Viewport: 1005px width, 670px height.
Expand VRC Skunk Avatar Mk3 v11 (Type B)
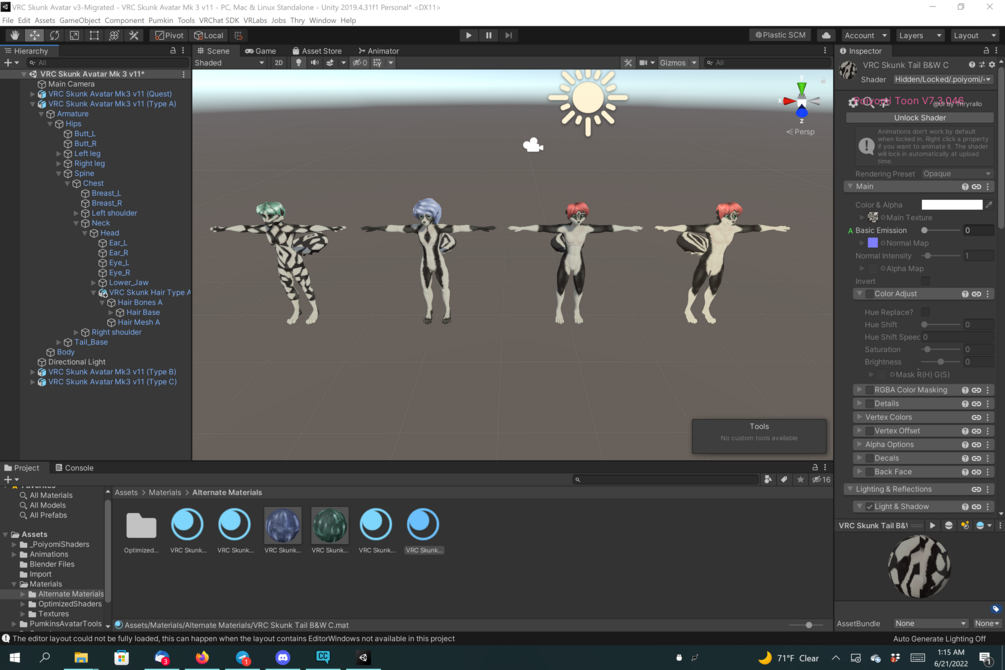point(33,372)
